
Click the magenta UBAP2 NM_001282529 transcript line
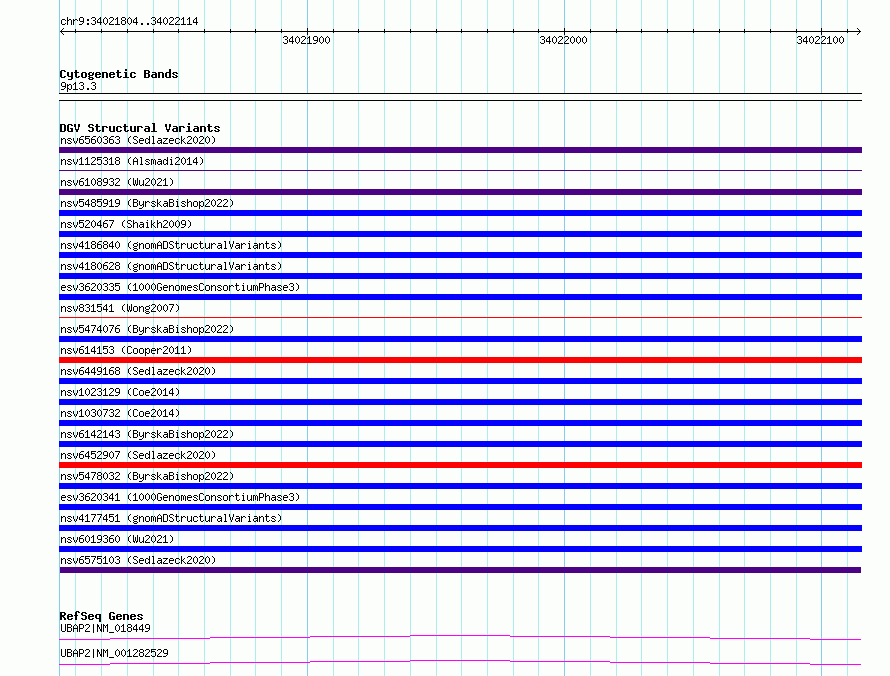click(460, 662)
